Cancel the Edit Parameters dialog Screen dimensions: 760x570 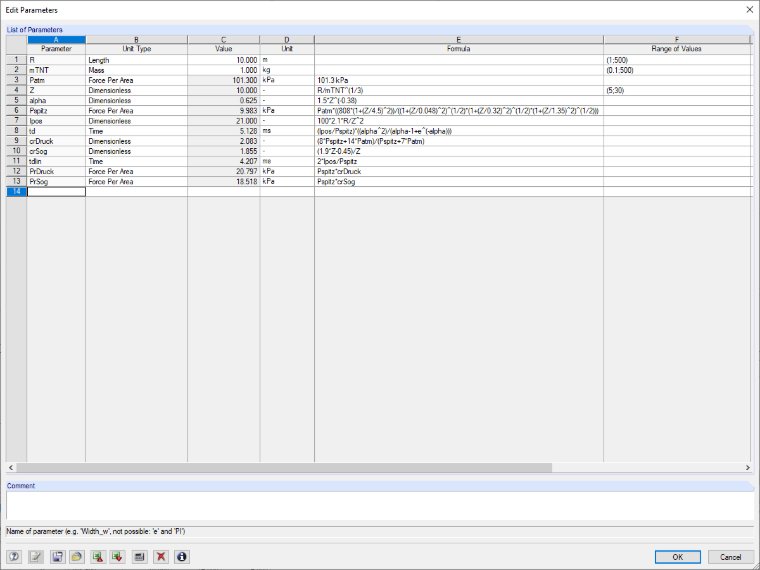coord(730,557)
